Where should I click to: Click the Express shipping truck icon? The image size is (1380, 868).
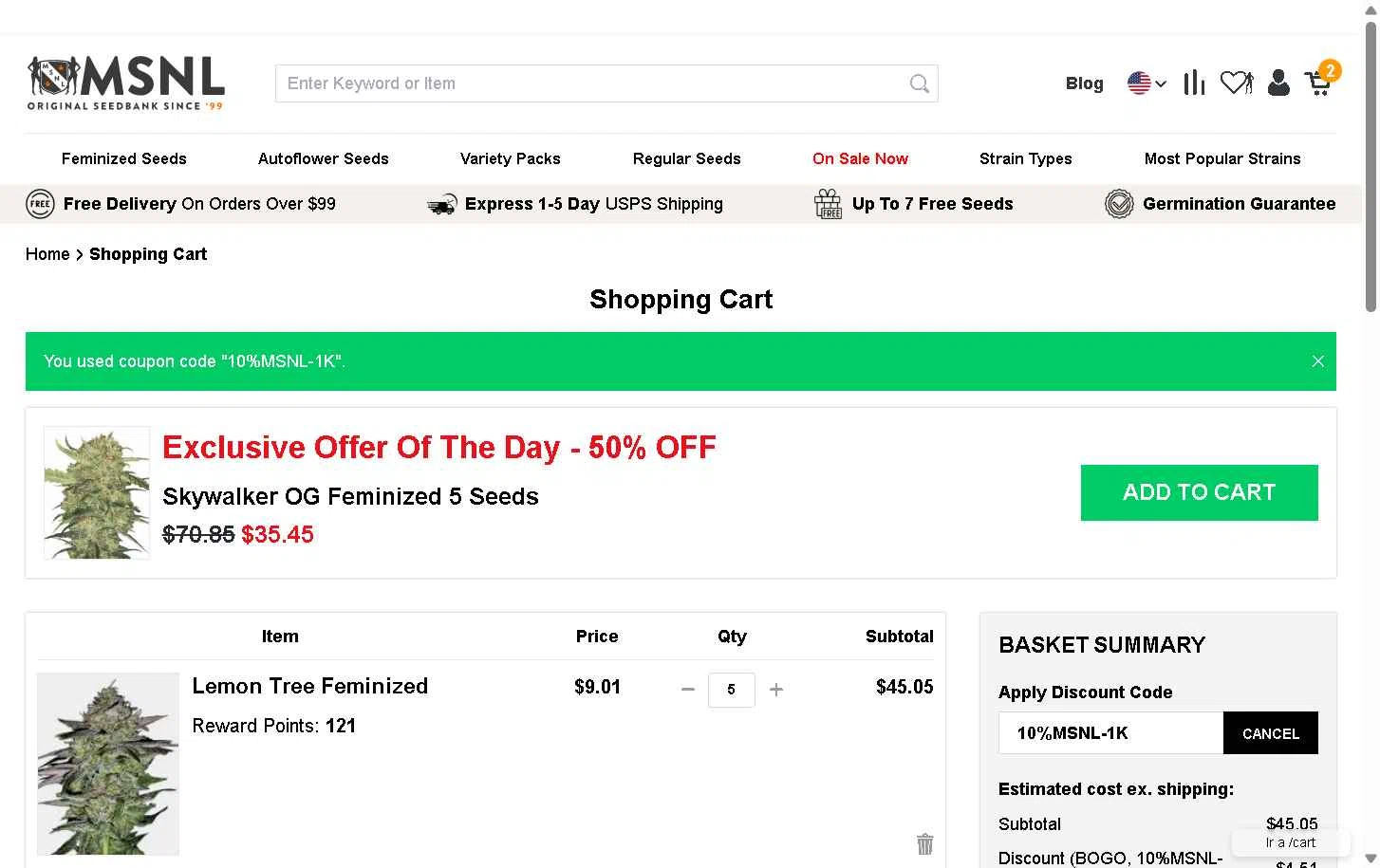click(442, 205)
